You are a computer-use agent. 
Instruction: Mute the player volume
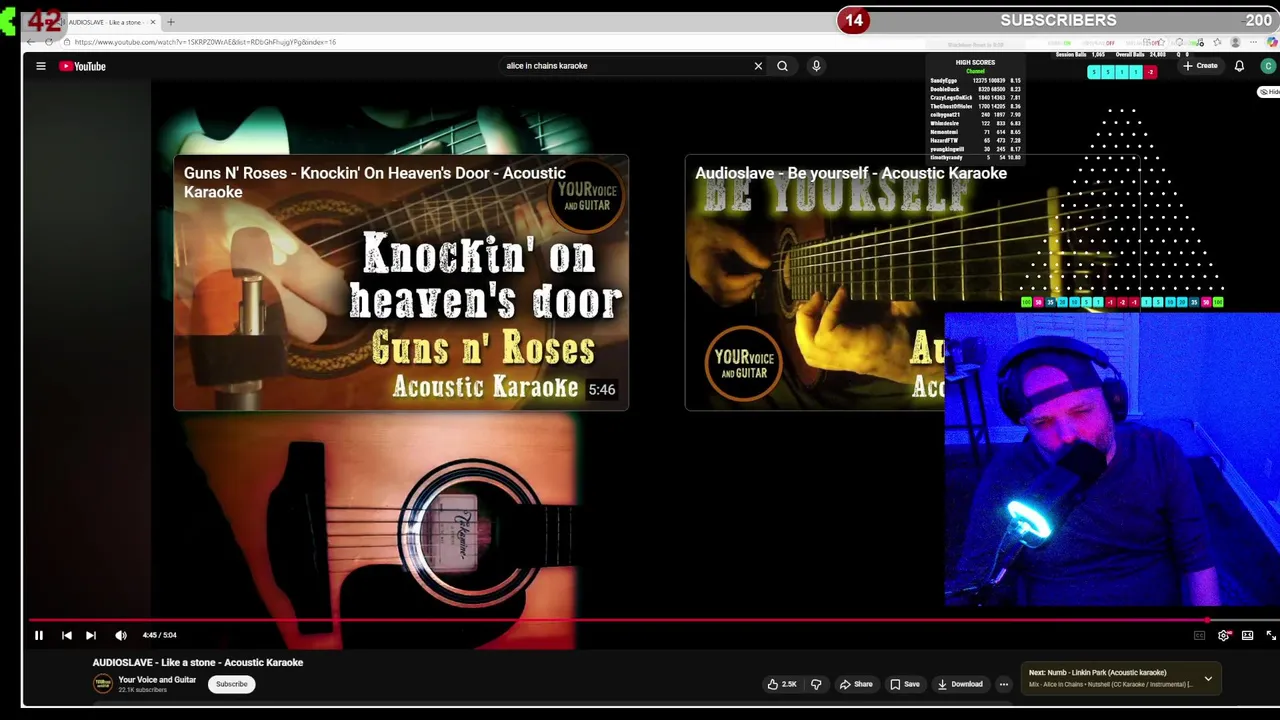(x=121, y=635)
